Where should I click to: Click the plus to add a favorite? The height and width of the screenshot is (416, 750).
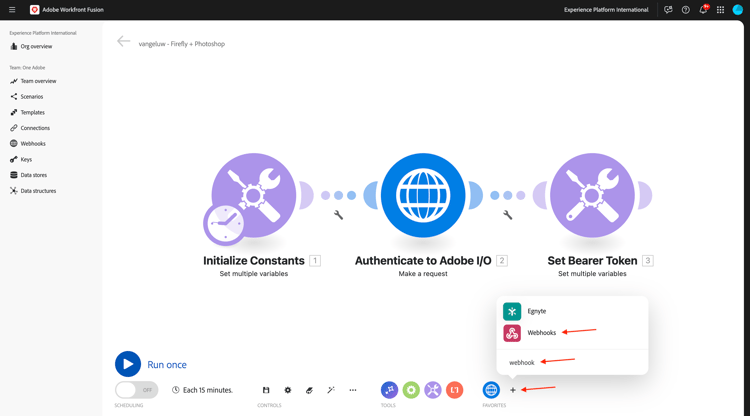tap(513, 390)
